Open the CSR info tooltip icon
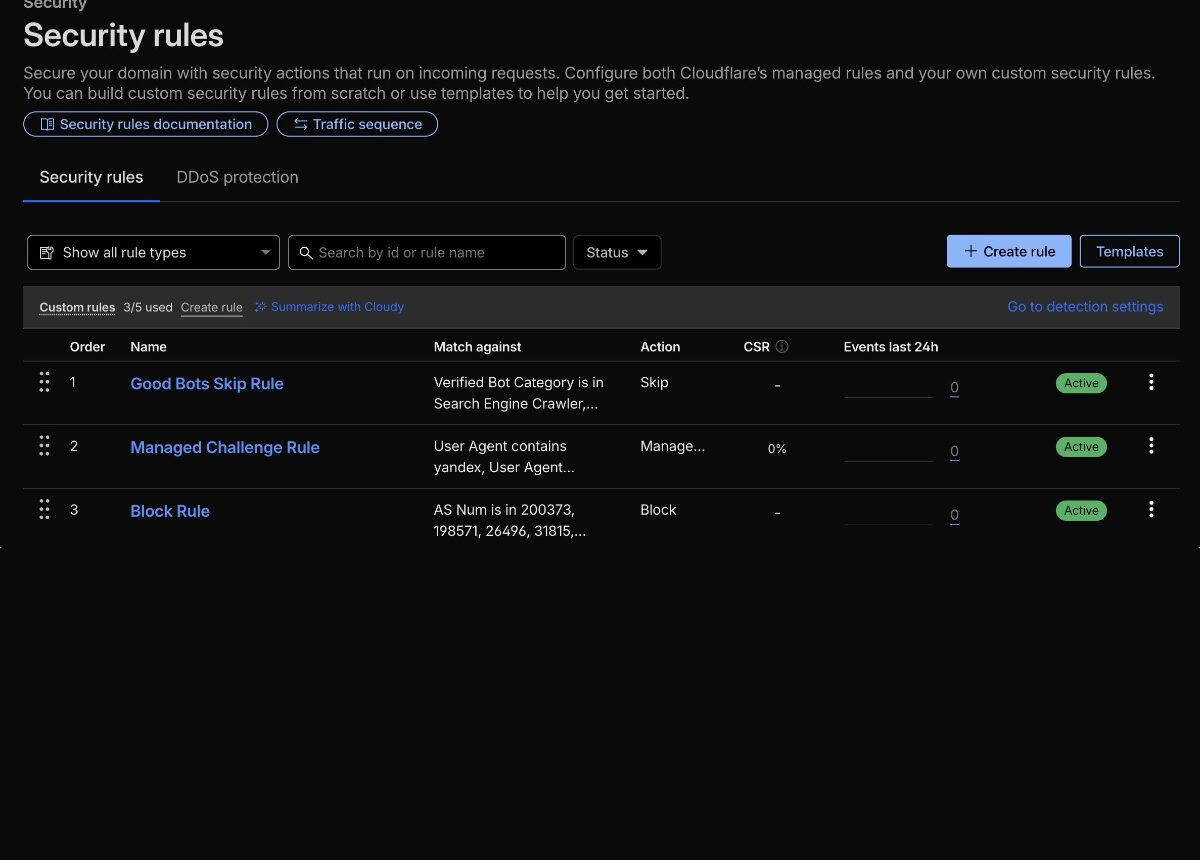 pyautogui.click(x=783, y=346)
